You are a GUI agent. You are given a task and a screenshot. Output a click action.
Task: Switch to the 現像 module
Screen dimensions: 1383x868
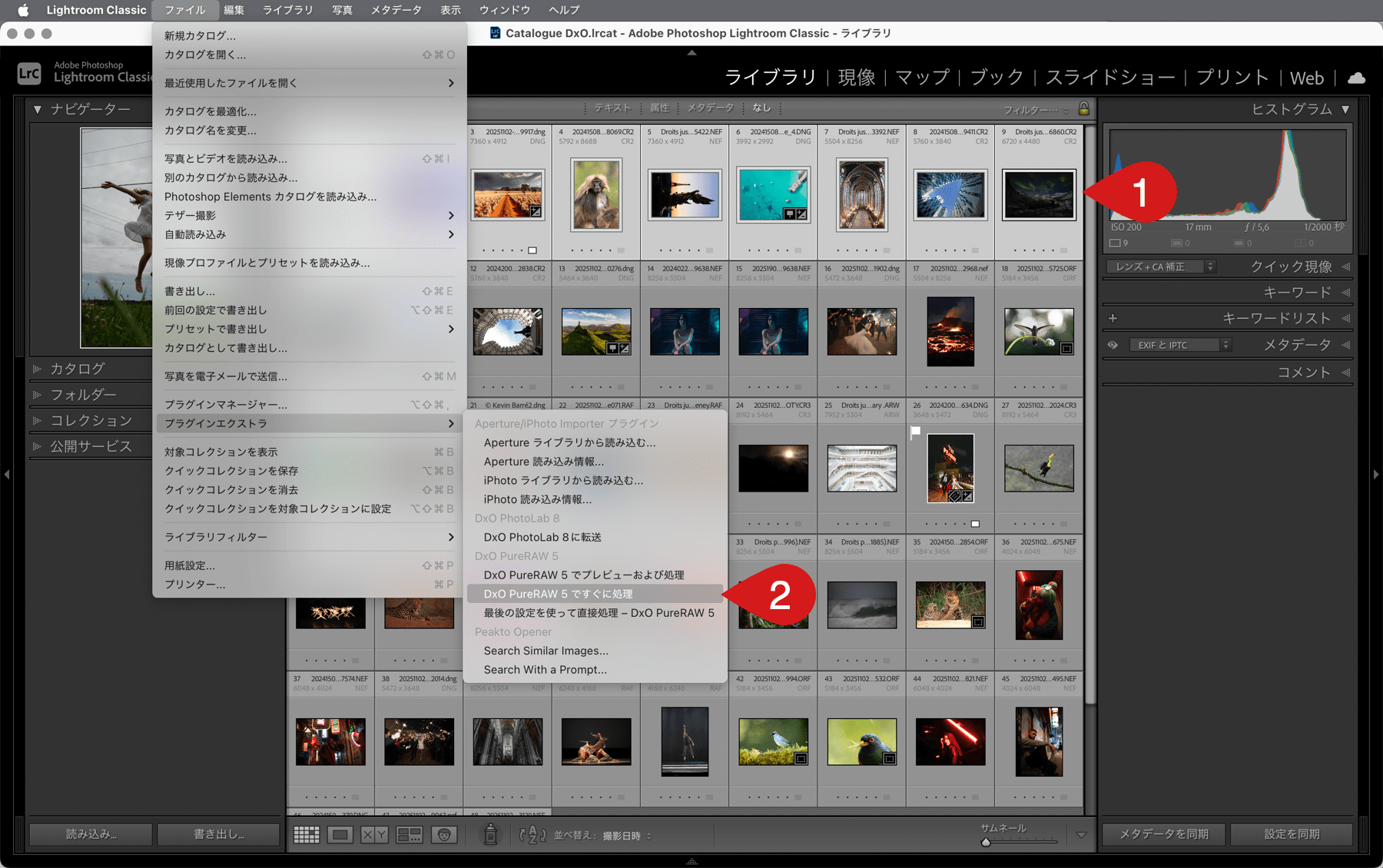pos(856,78)
